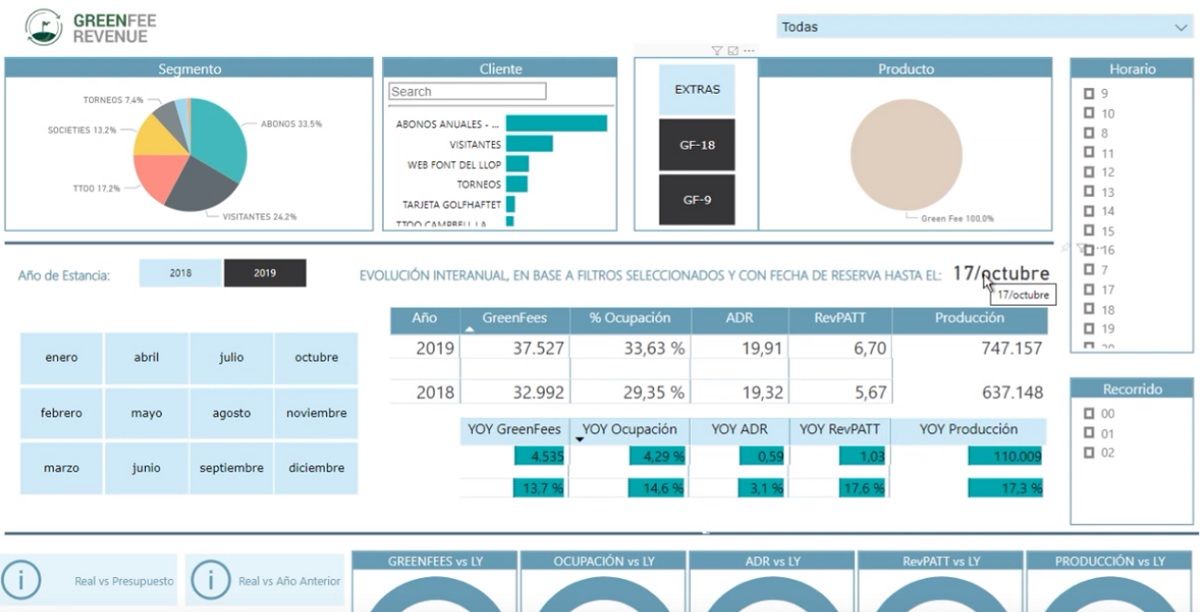The height and width of the screenshot is (612, 1200).
Task: Open focus mode icon above EXTRAS slicer
Action: [x=733, y=51]
